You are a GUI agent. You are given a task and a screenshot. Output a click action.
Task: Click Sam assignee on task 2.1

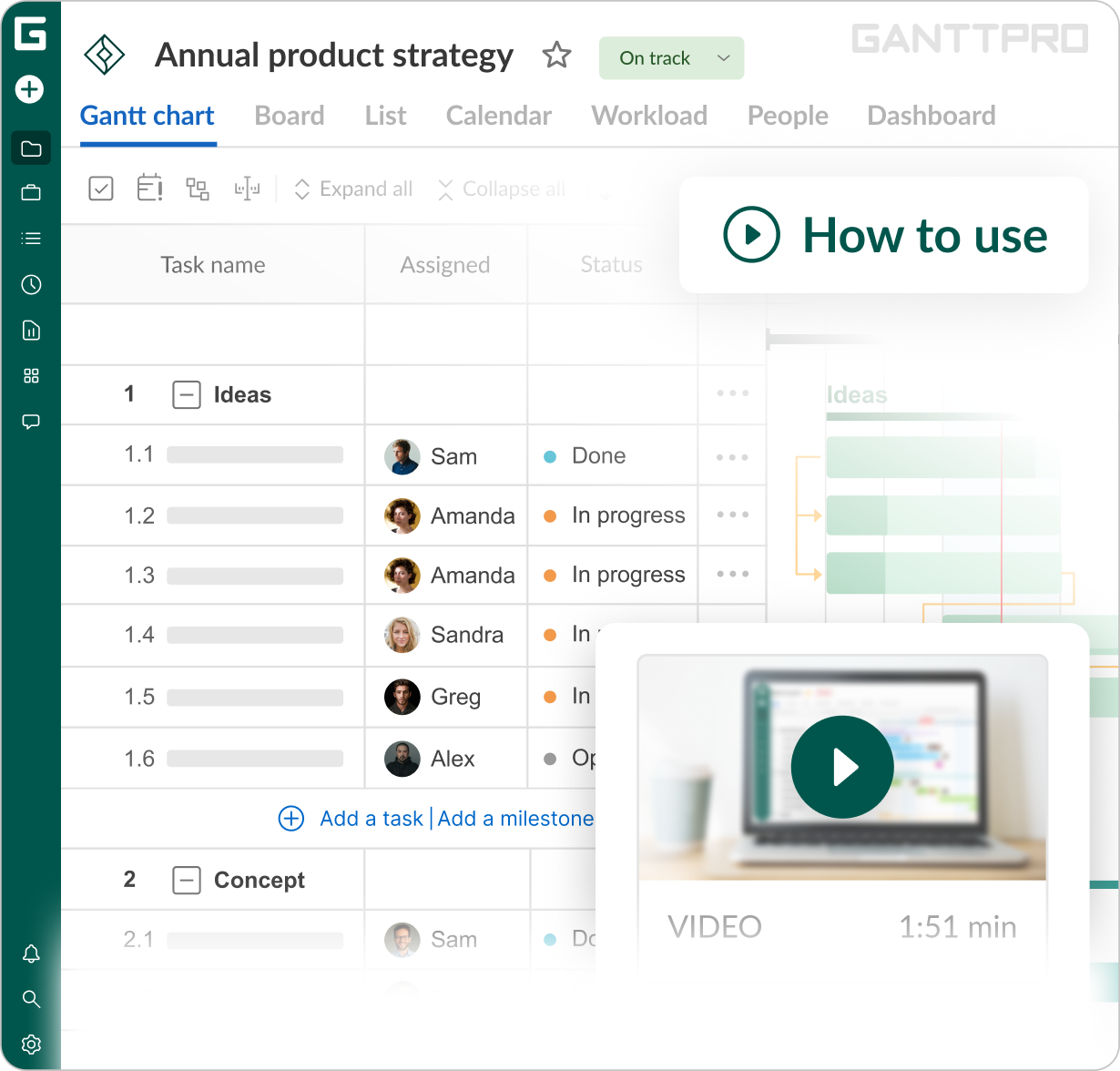(432, 940)
